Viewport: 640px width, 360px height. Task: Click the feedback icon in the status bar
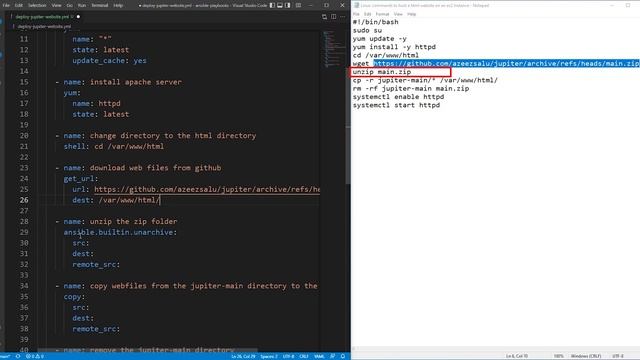tap(333, 356)
